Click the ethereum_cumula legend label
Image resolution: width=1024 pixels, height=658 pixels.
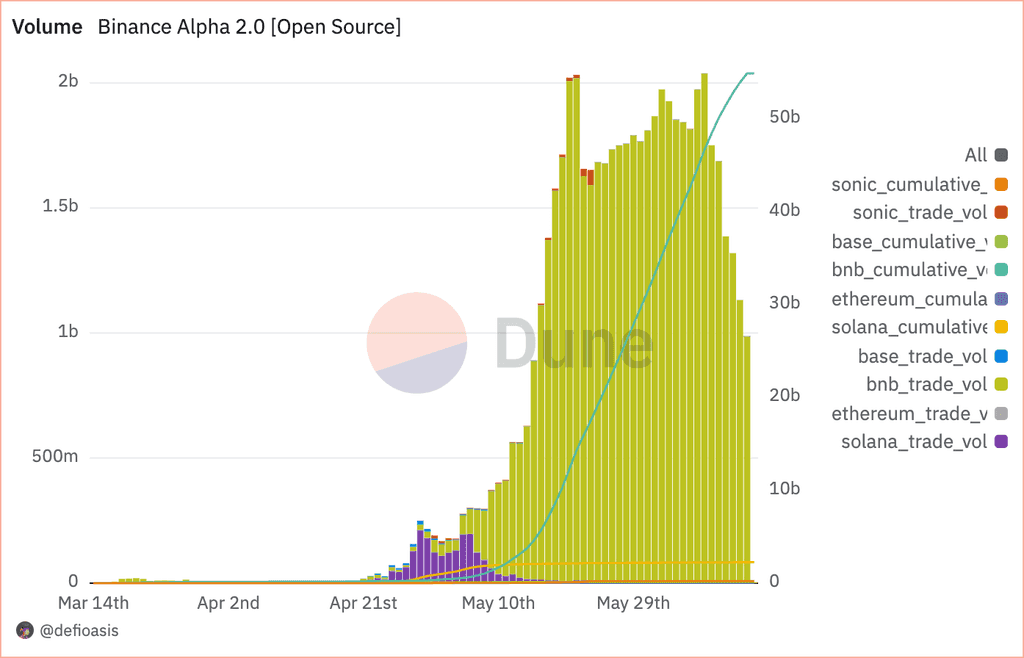(909, 299)
